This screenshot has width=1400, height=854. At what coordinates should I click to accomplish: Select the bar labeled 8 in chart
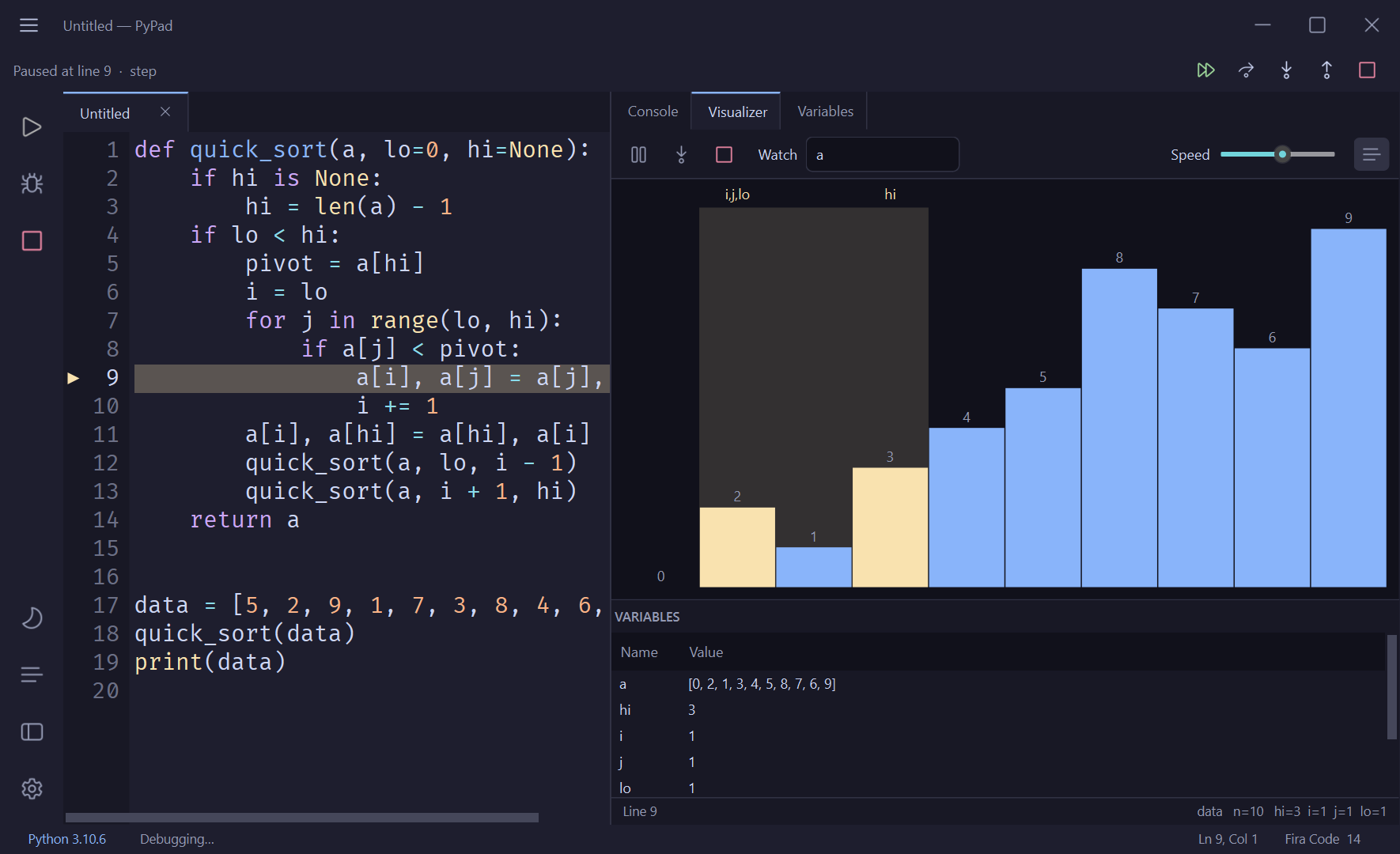click(1119, 428)
